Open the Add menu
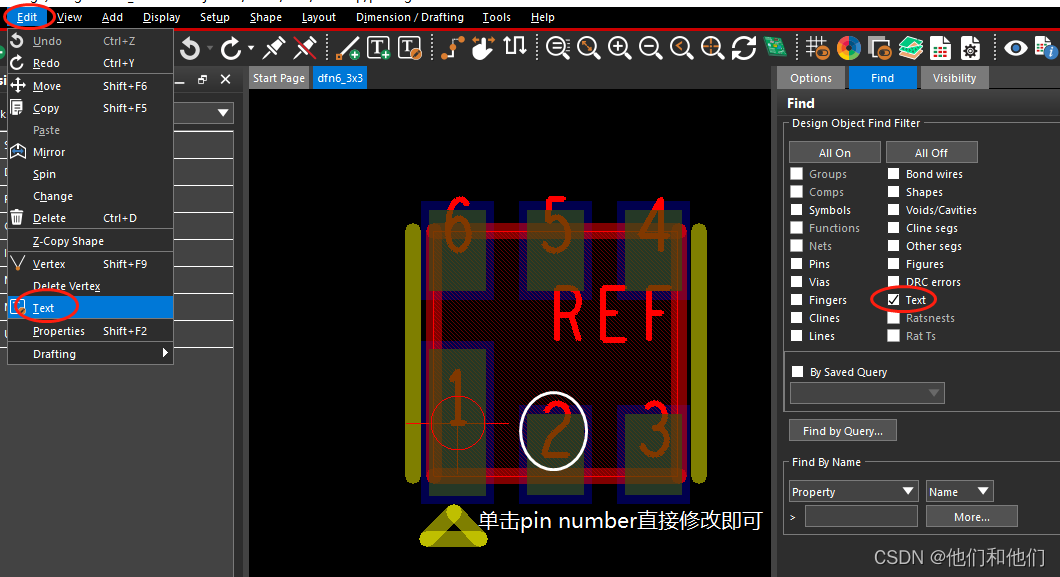Viewport: 1060px width, 577px height. [112, 17]
